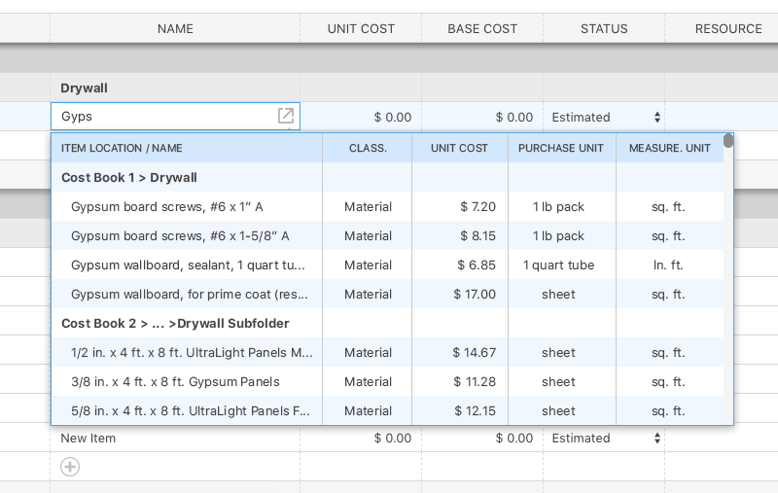Viewport: 778px width, 493px height.
Task: Click the Drywall group heading in the main table
Action: (84, 88)
